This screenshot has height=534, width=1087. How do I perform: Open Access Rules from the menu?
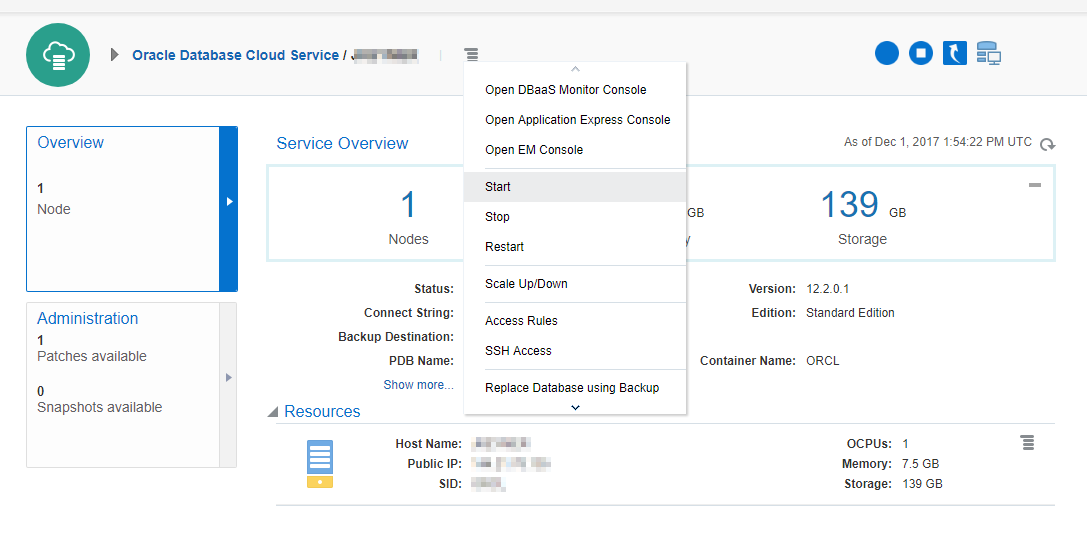pyautogui.click(x=575, y=321)
